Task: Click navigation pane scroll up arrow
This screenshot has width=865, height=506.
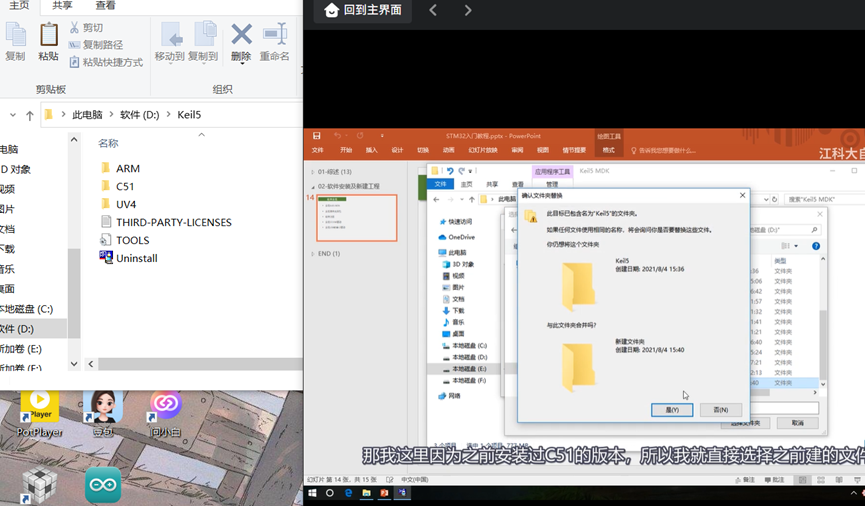Action: tap(74, 140)
